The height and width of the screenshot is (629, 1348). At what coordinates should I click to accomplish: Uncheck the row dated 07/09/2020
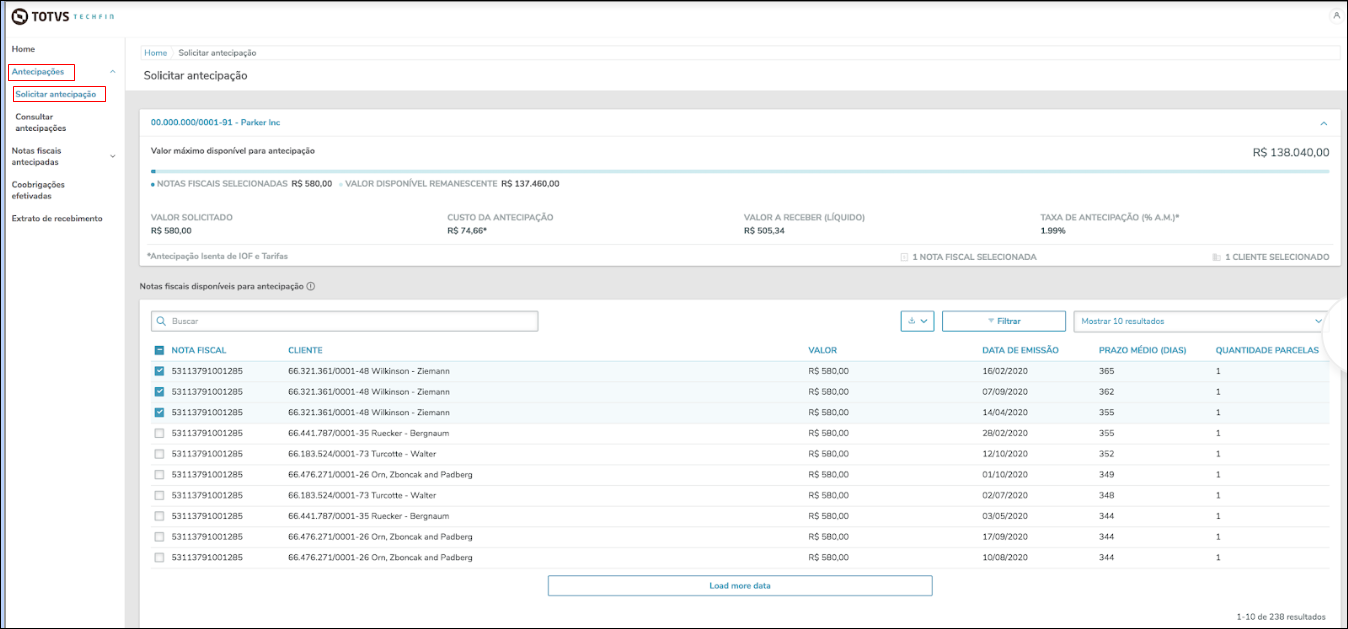(159, 392)
